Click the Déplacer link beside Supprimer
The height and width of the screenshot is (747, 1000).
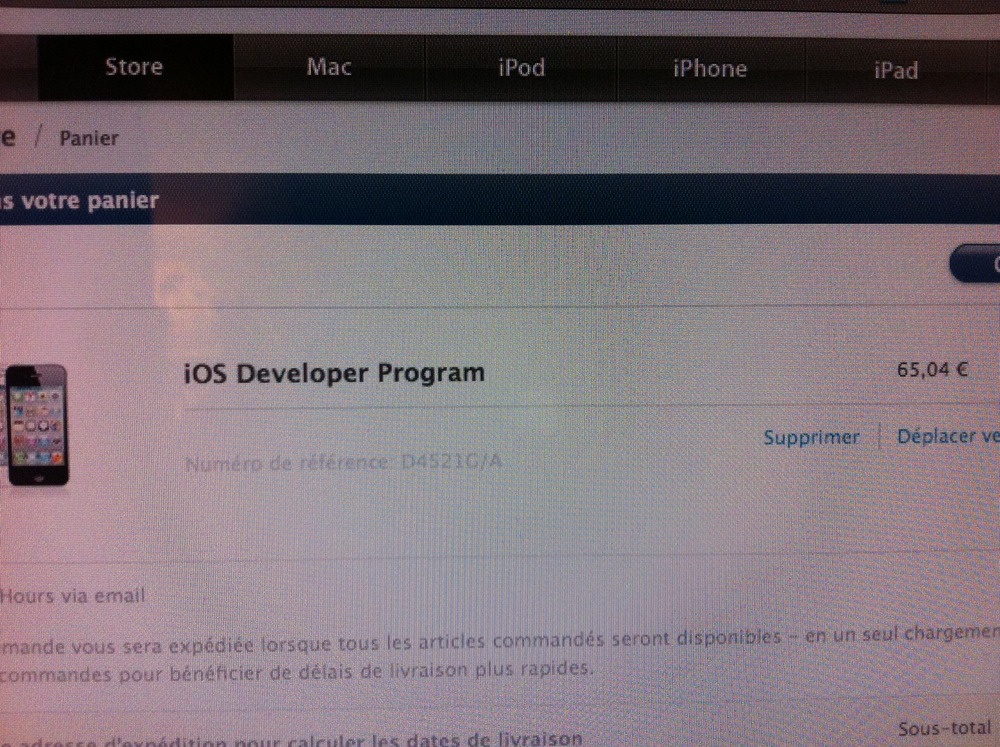946,437
